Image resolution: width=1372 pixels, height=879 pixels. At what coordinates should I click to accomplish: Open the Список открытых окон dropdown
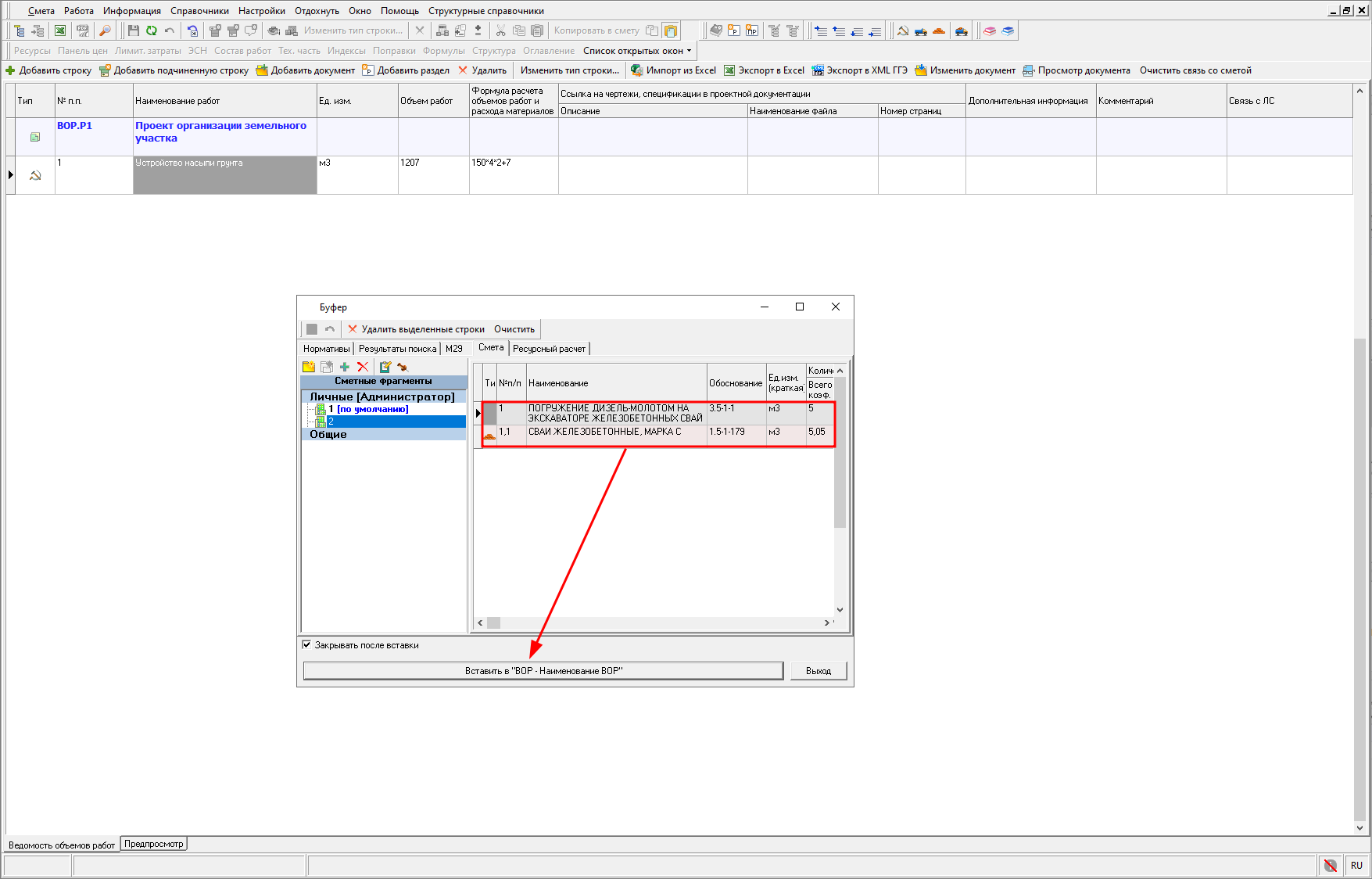(637, 51)
